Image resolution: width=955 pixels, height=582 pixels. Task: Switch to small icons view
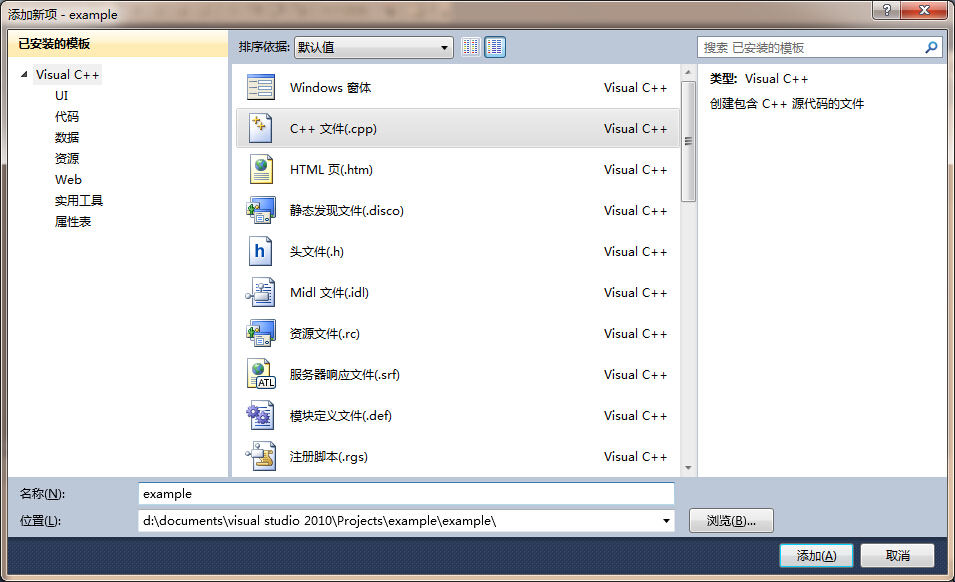point(471,47)
